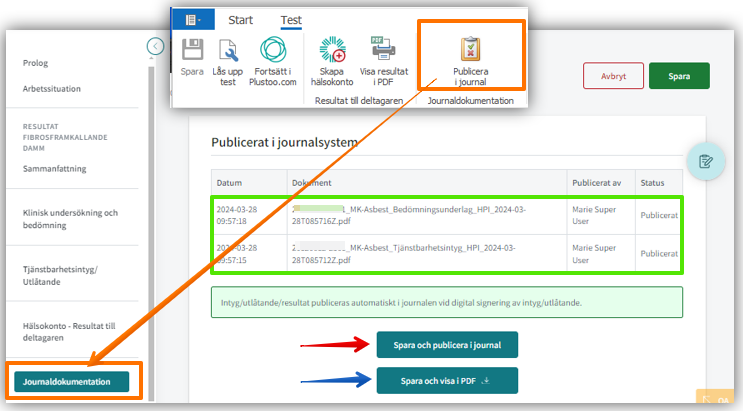Click Resultat fibrosframkallande damm header
Image resolution: width=743 pixels, height=411 pixels.
pos(65,137)
